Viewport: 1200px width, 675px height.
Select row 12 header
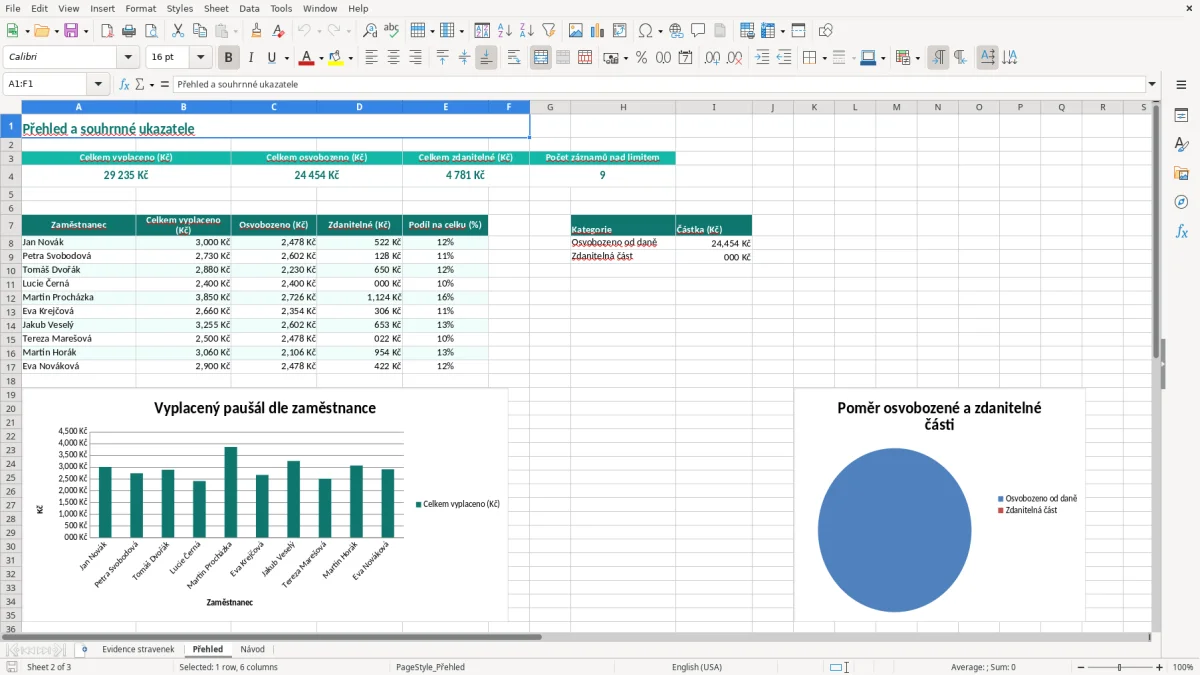(x=11, y=298)
